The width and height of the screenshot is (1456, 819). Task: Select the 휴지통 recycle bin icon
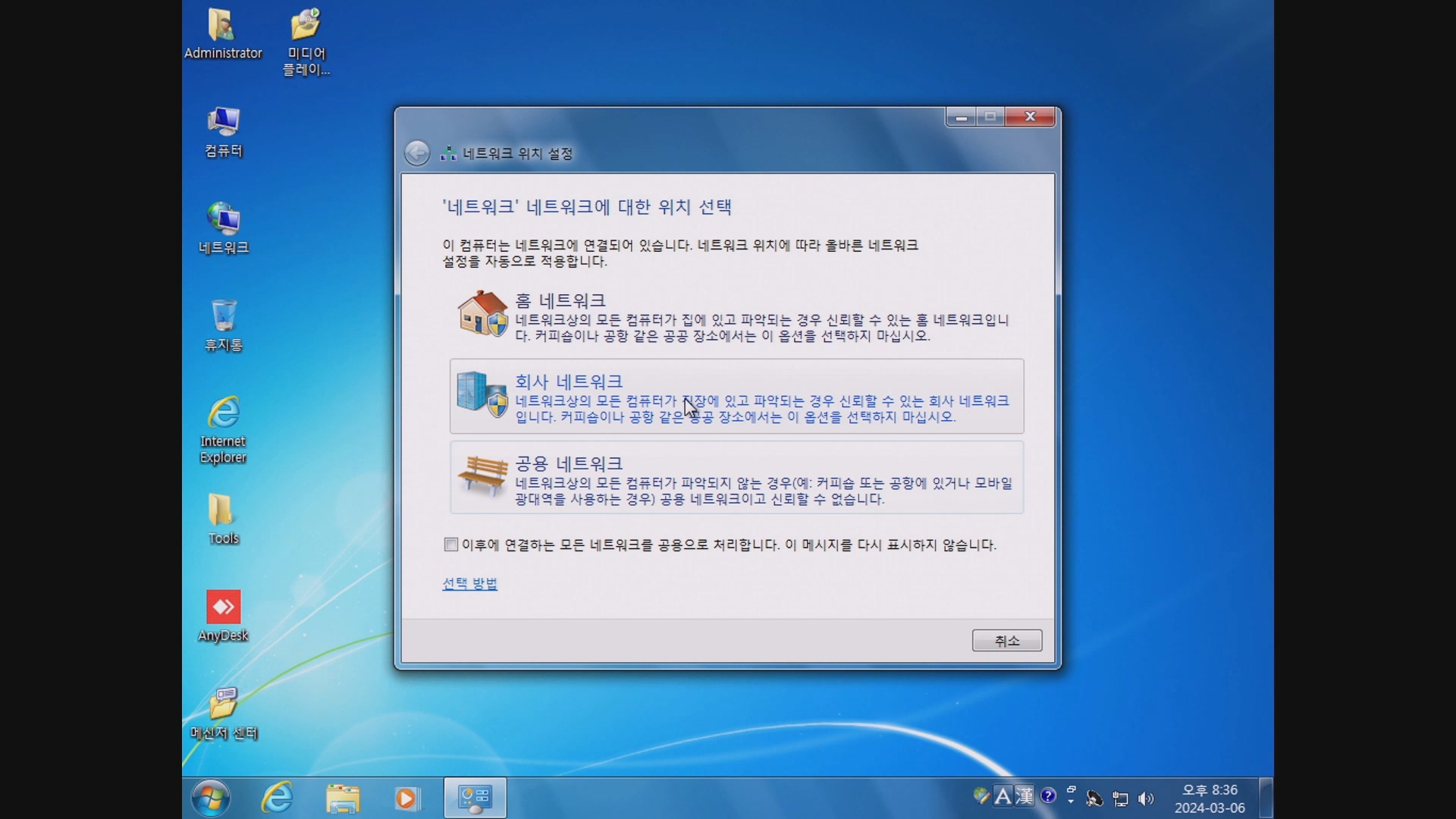coord(223,325)
